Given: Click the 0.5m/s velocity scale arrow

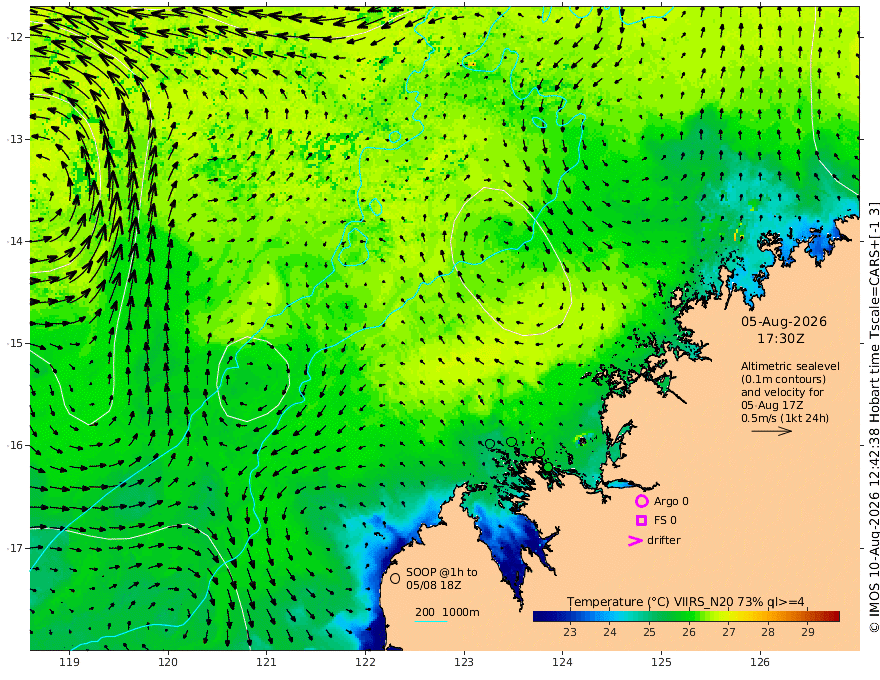Looking at the screenshot, I should pyautogui.click(x=772, y=431).
